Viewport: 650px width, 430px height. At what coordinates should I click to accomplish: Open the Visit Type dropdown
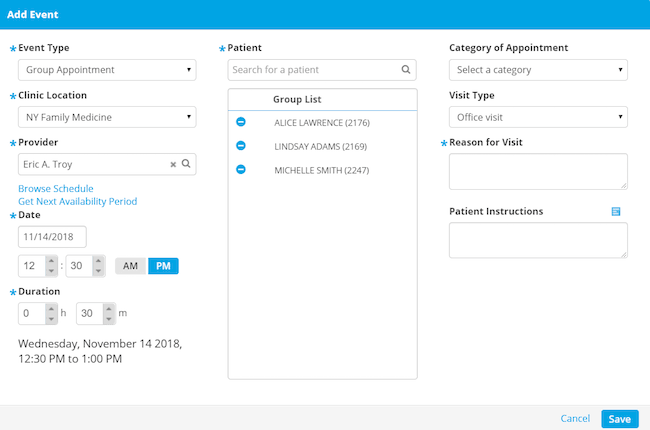[x=538, y=117]
